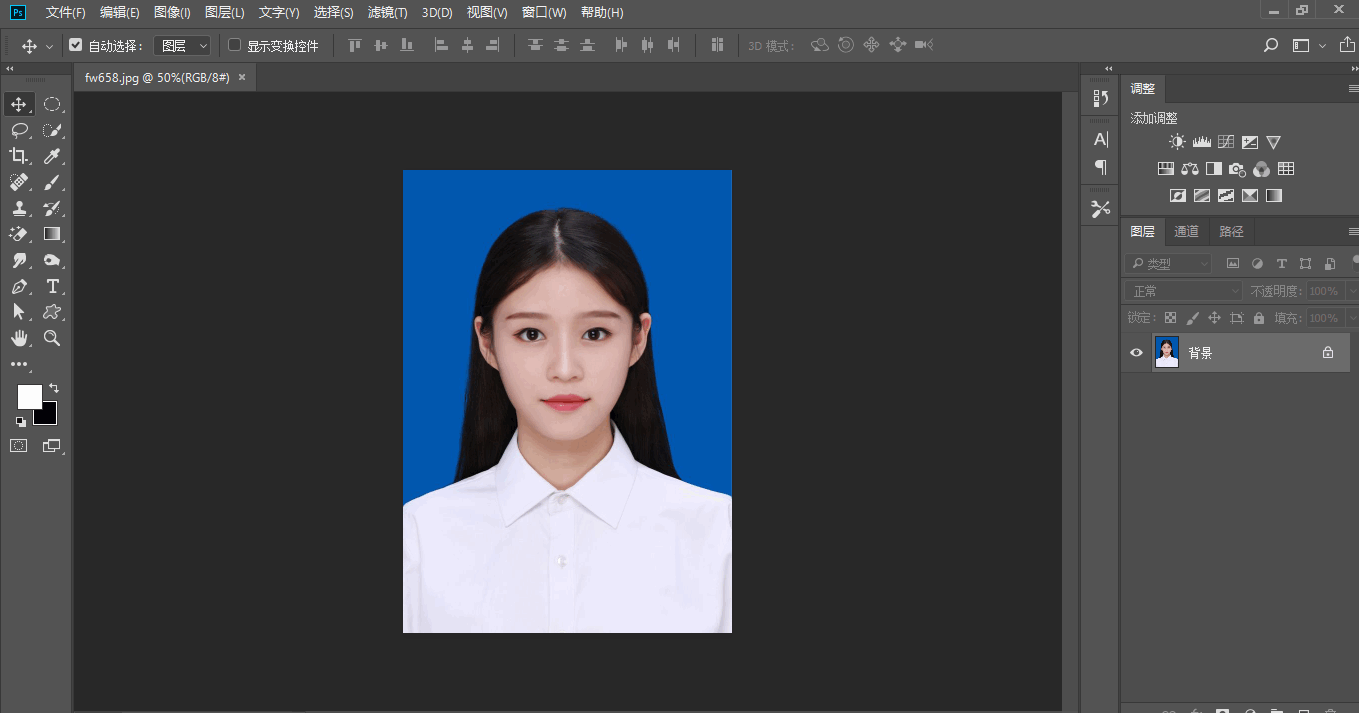Add a Brightness/Contrast adjustment

pyautogui.click(x=1177, y=141)
